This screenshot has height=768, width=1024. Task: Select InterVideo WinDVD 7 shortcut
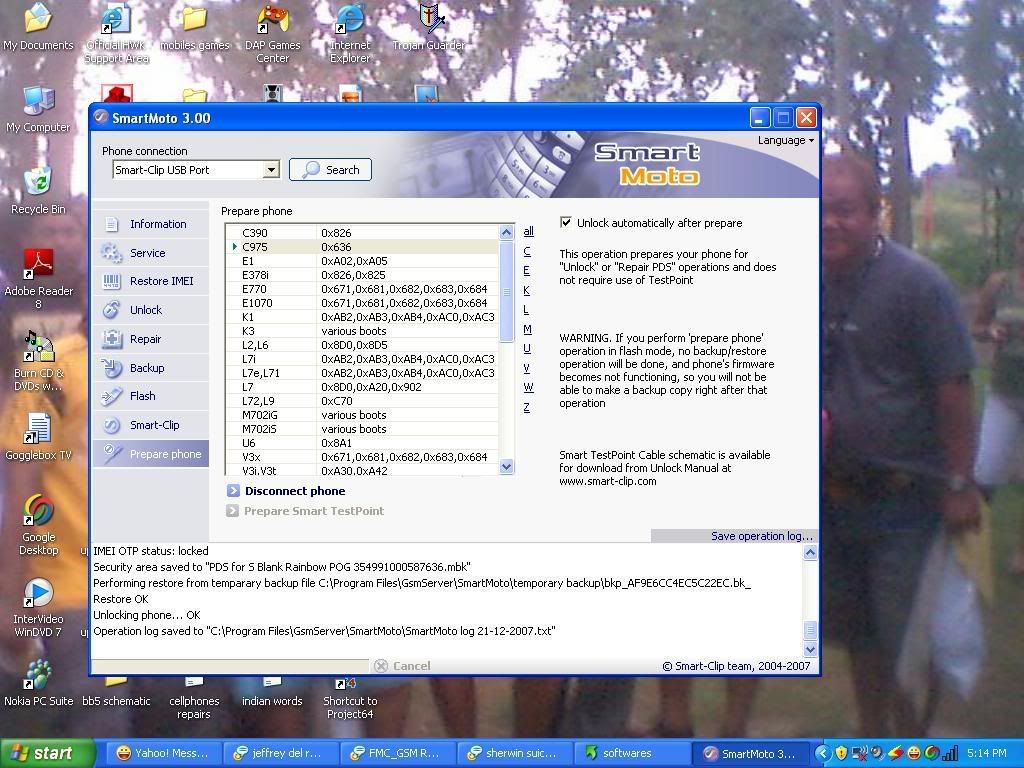coord(38,607)
